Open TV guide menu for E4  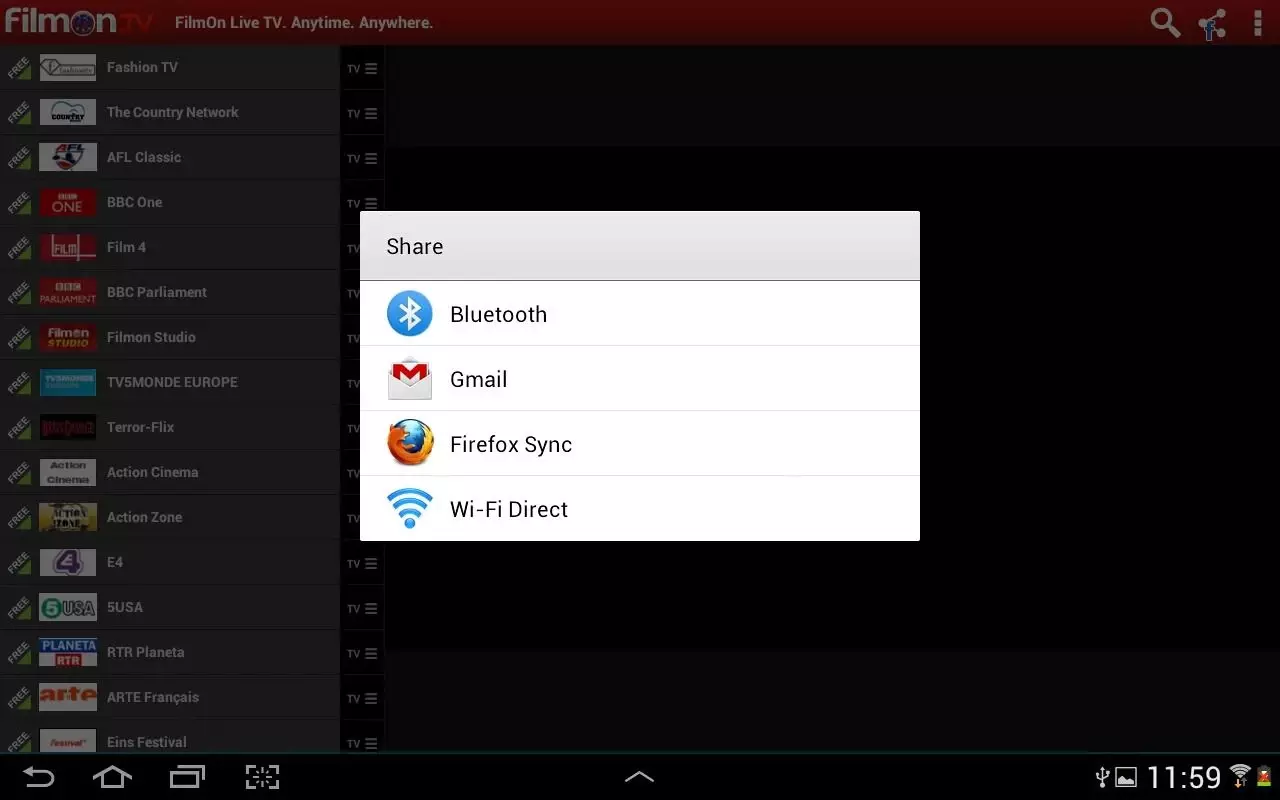(362, 564)
